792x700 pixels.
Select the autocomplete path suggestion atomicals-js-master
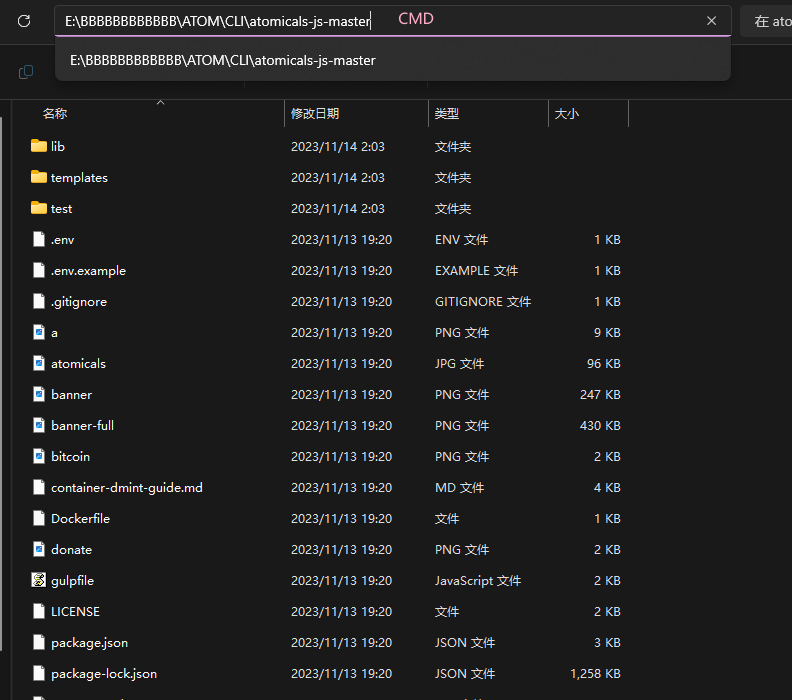tap(223, 60)
